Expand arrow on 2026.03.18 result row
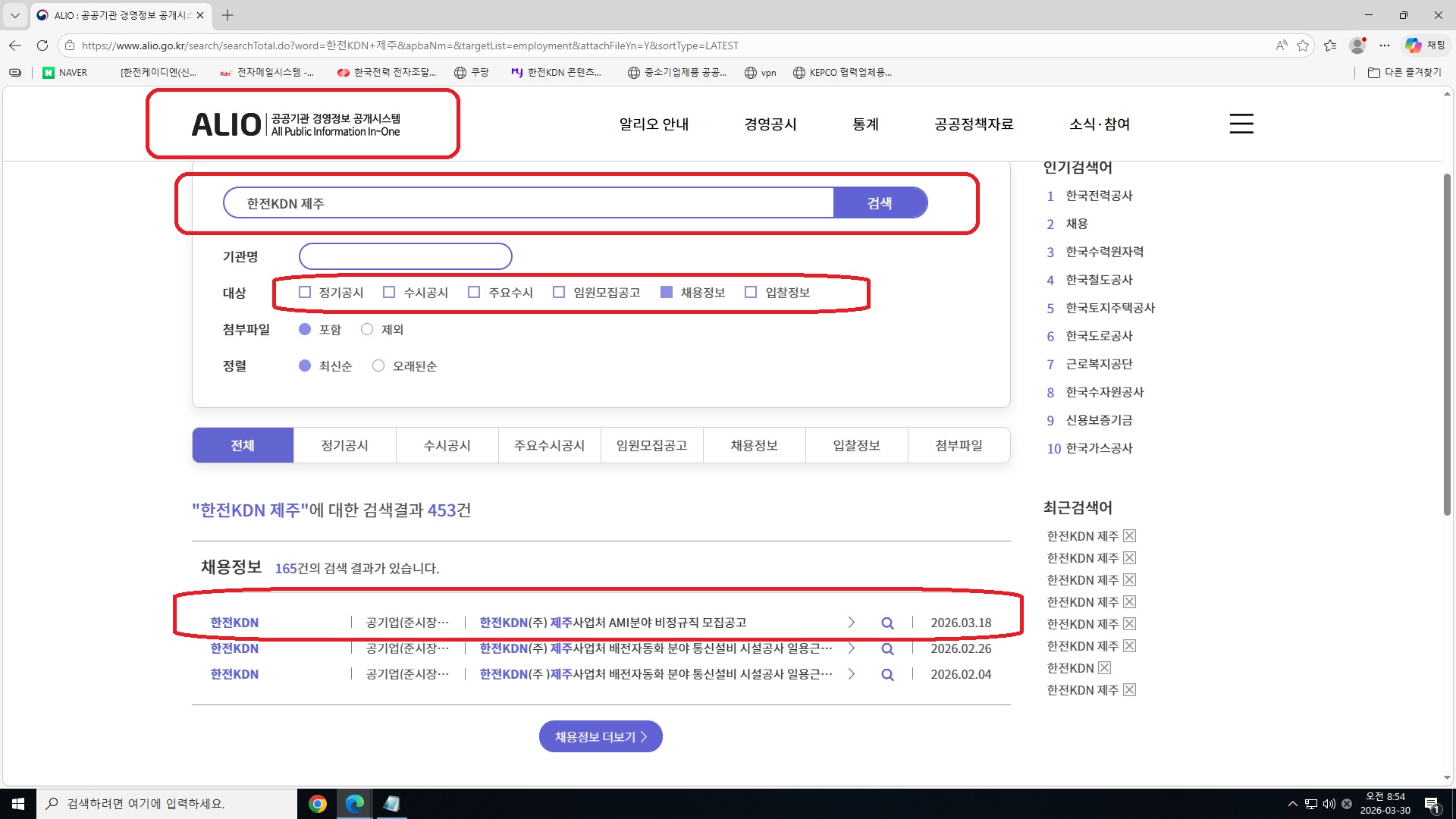Screen dimensions: 1456x819 click(851, 623)
